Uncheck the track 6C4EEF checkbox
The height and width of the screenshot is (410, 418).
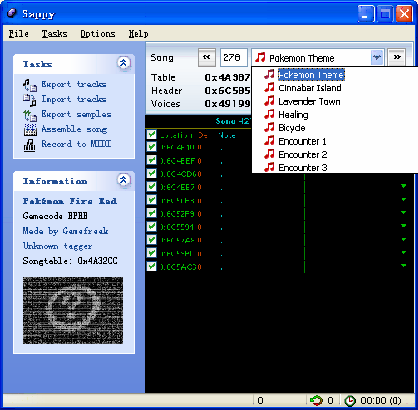(152, 160)
